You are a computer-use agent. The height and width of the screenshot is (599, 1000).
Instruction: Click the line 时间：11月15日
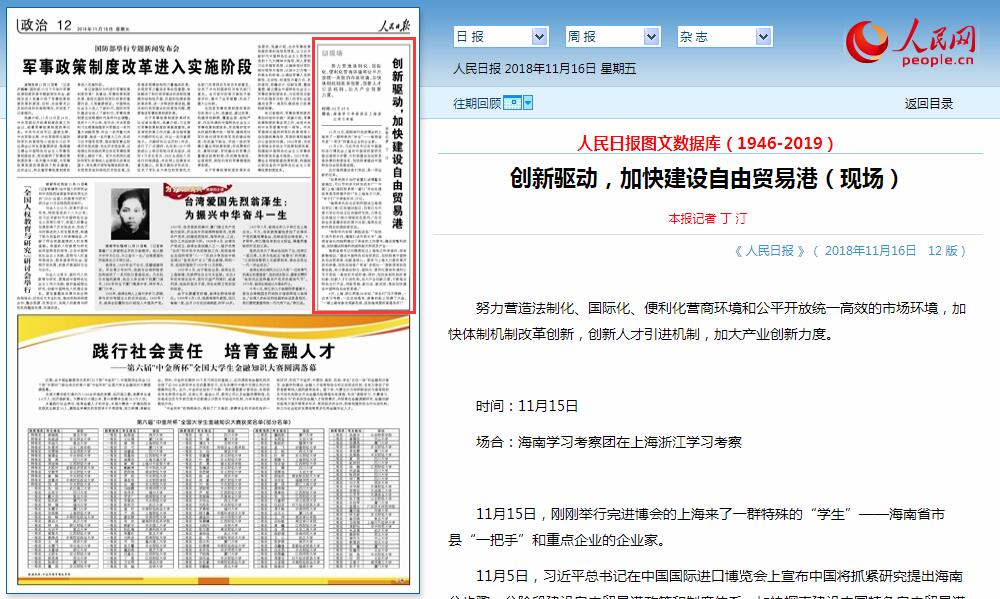click(x=527, y=406)
